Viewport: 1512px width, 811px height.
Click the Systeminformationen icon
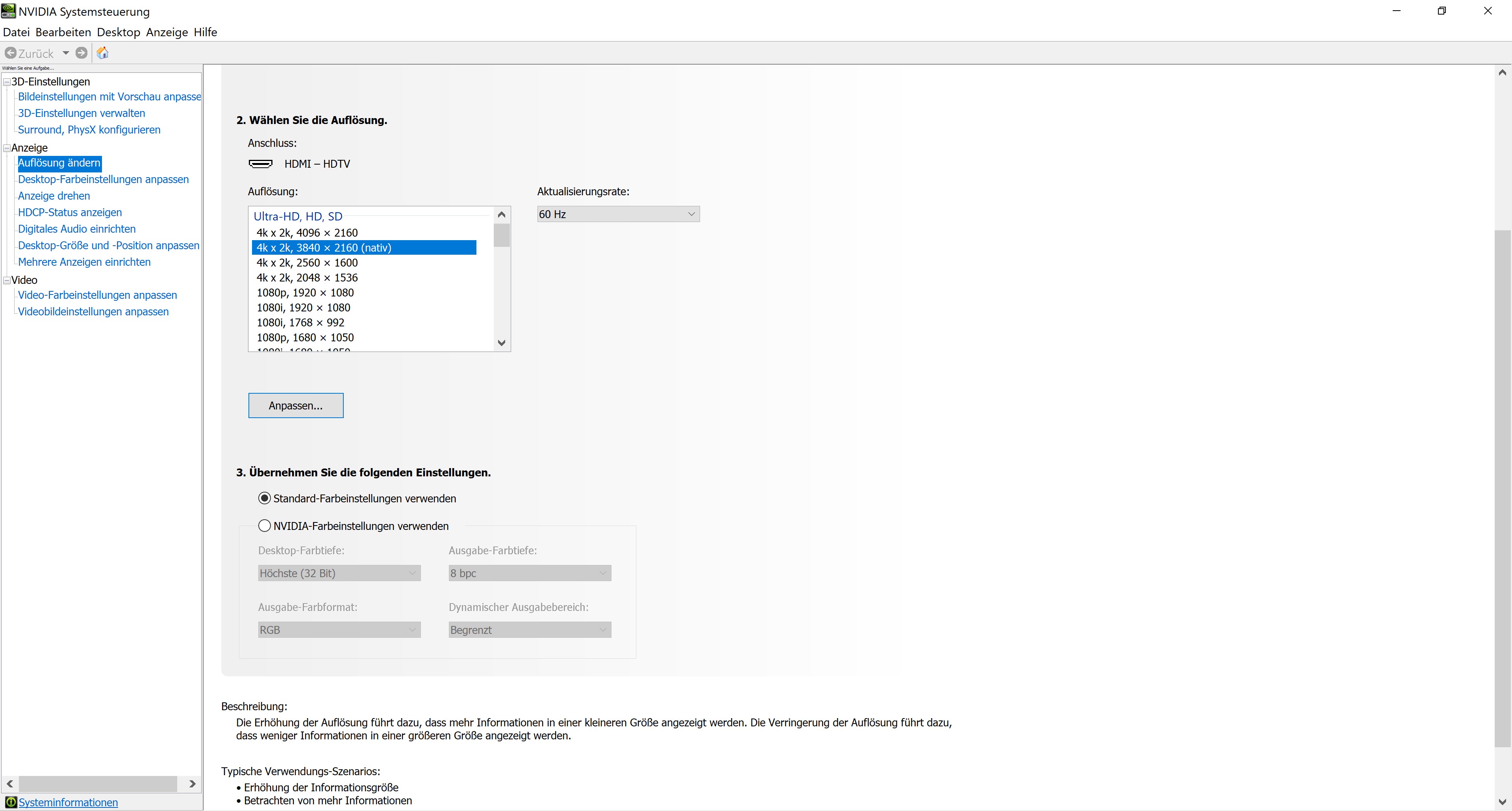tap(11, 802)
